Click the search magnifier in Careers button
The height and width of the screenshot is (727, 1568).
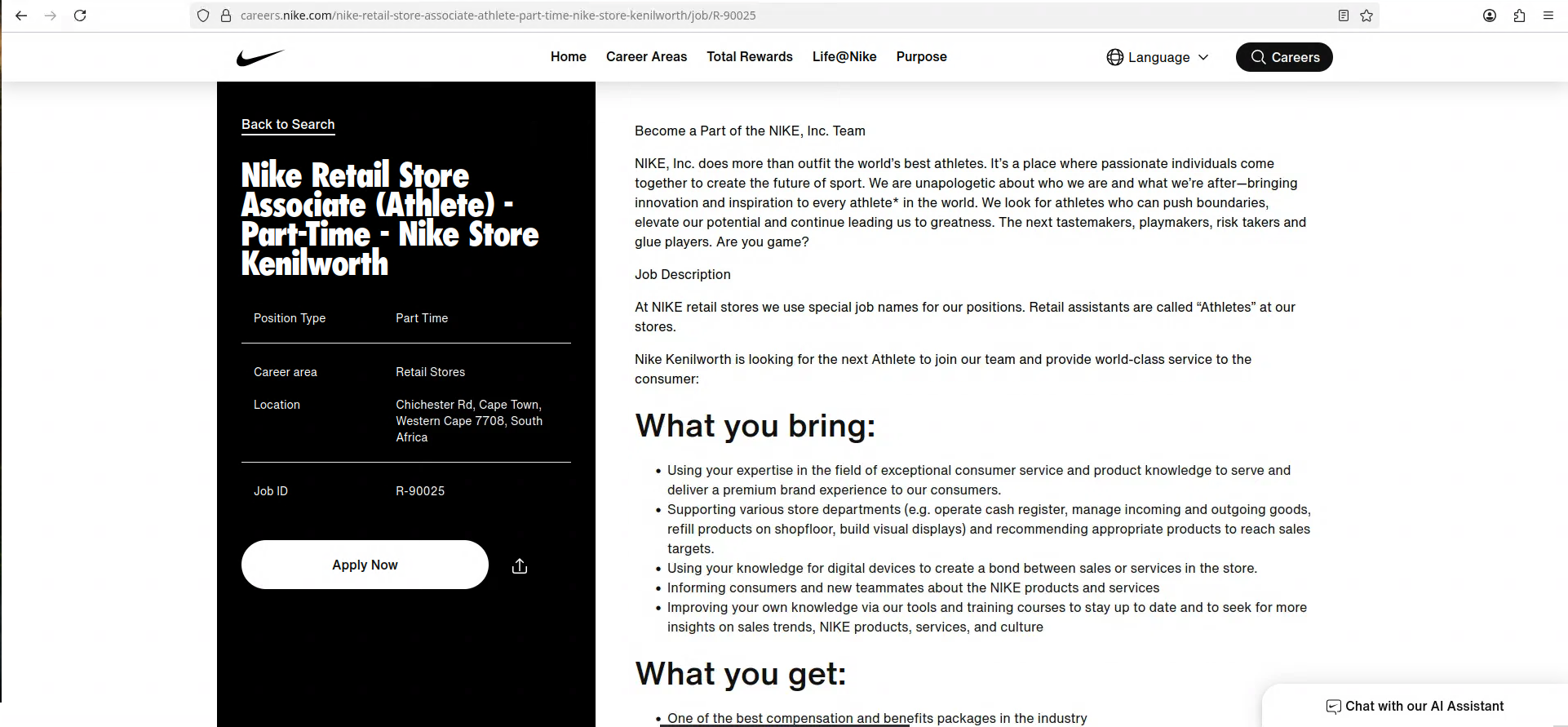tap(1259, 57)
